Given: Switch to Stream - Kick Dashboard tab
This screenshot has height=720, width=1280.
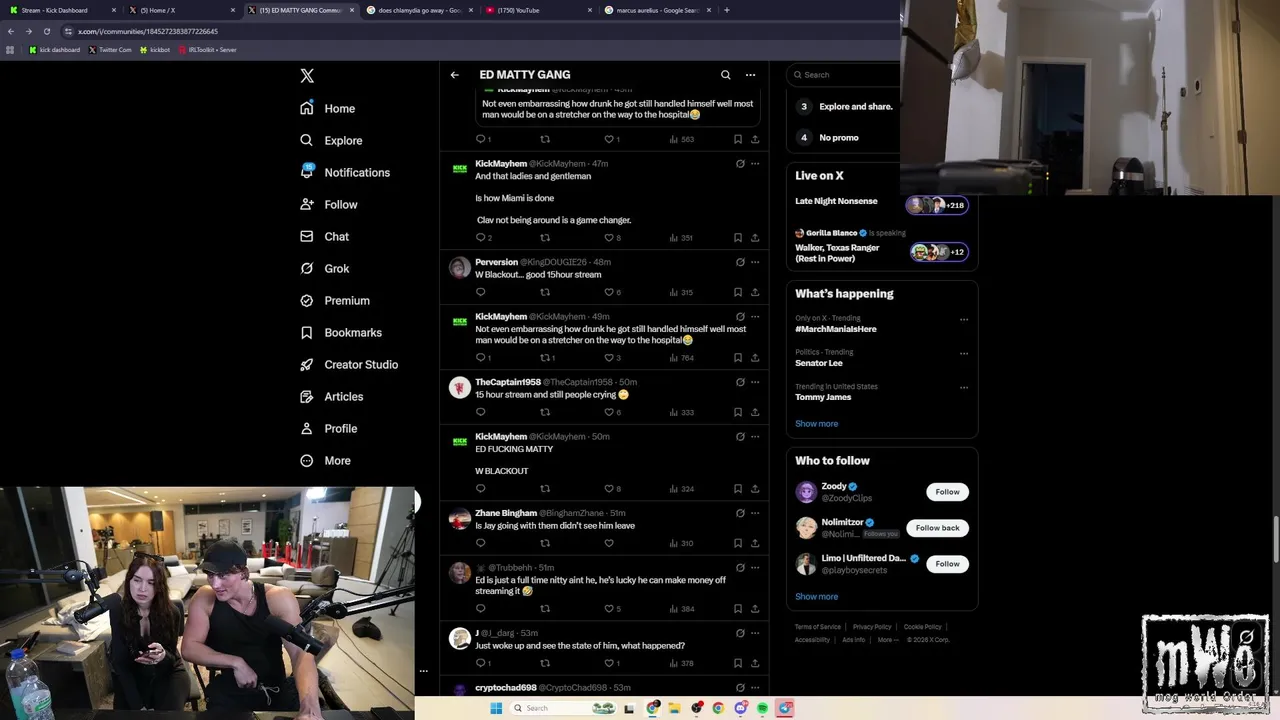Looking at the screenshot, I should (x=60, y=10).
